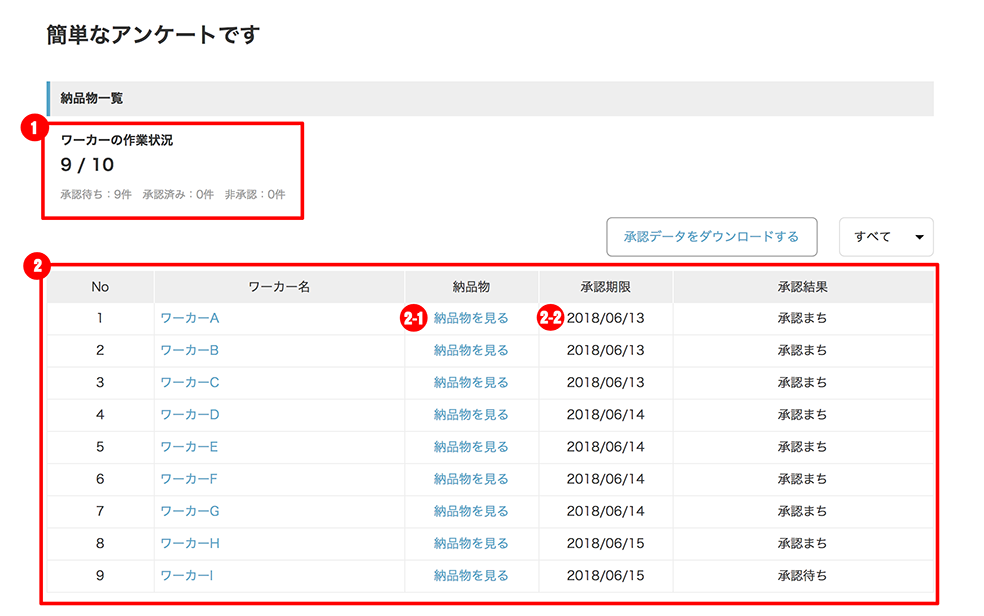Click the 承認データをダウンロードする button
984x616 pixels.
[x=712, y=237]
